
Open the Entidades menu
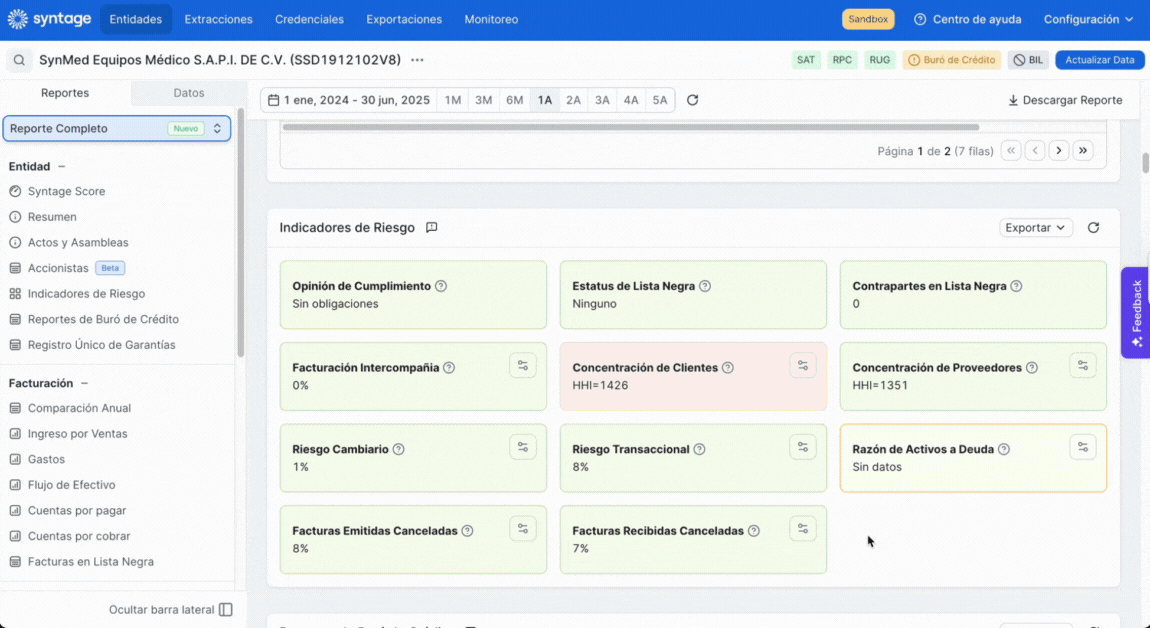[136, 19]
